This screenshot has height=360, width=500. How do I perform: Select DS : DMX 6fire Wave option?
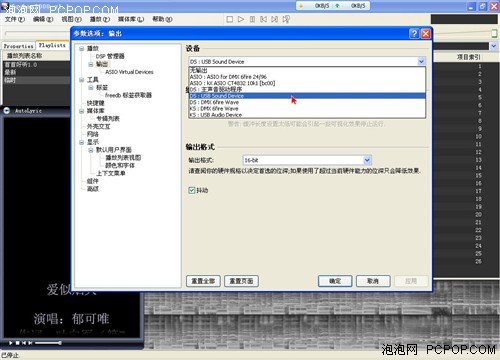click(x=307, y=102)
